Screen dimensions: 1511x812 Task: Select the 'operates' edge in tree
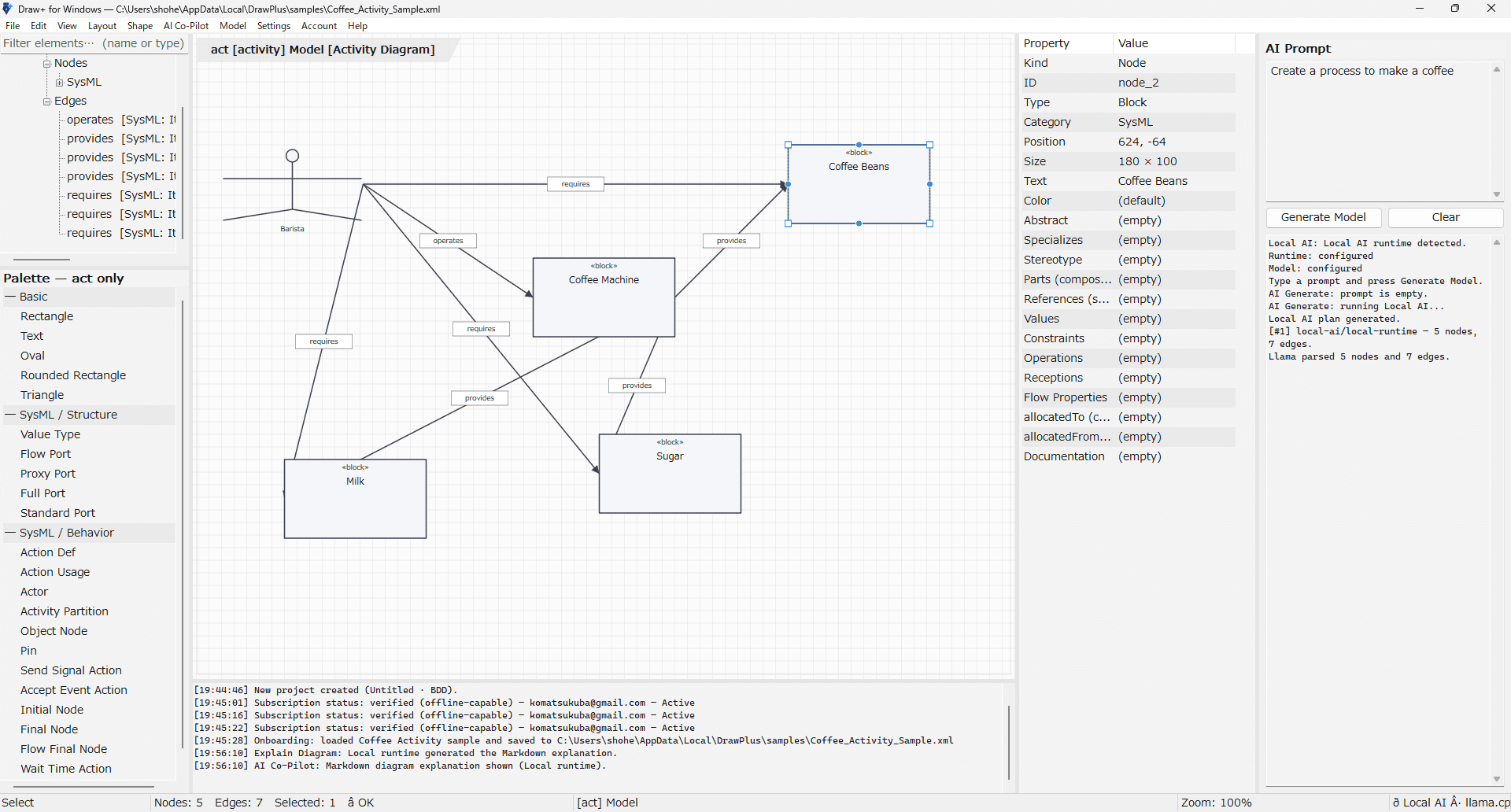pos(121,120)
